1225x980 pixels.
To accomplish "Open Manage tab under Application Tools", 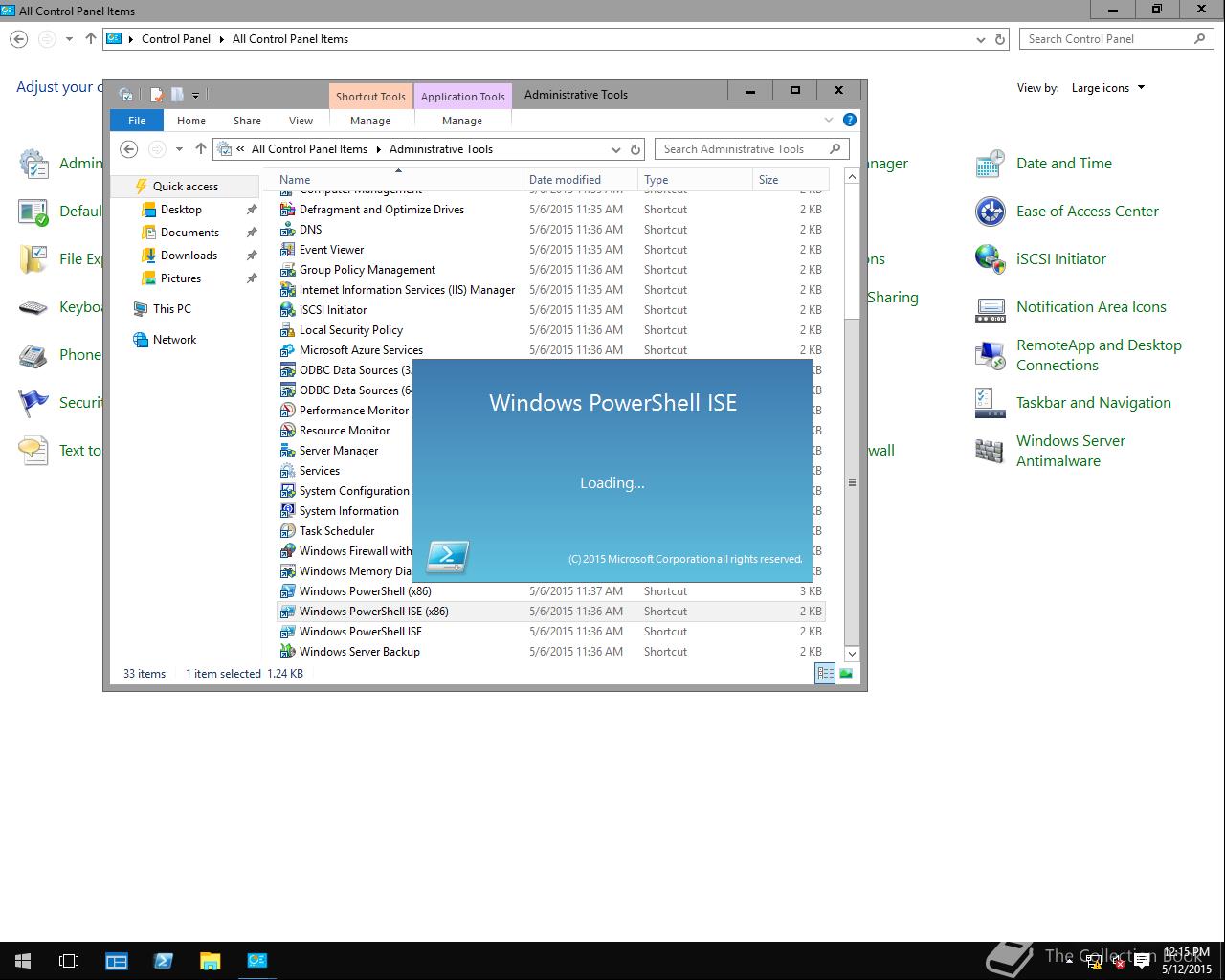I will point(462,121).
